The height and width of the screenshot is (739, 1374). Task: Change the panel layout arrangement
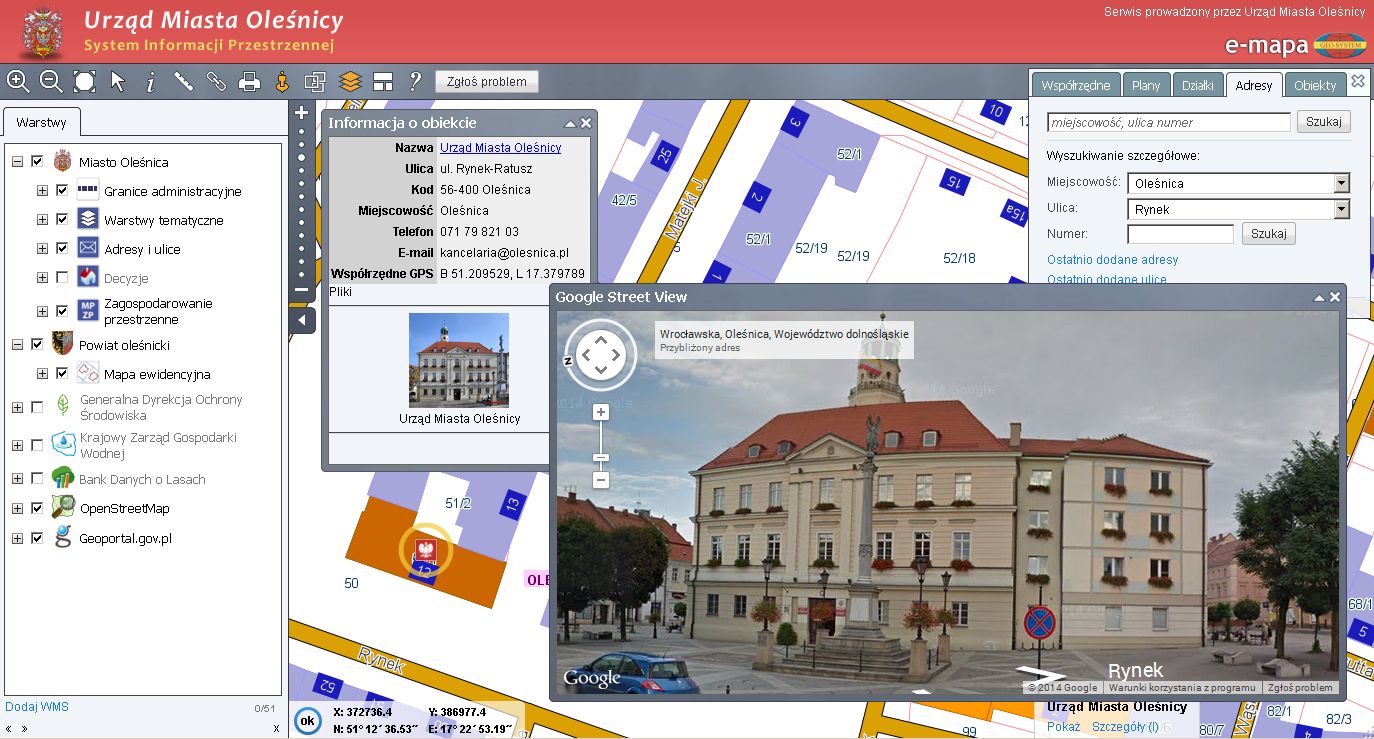coord(382,81)
